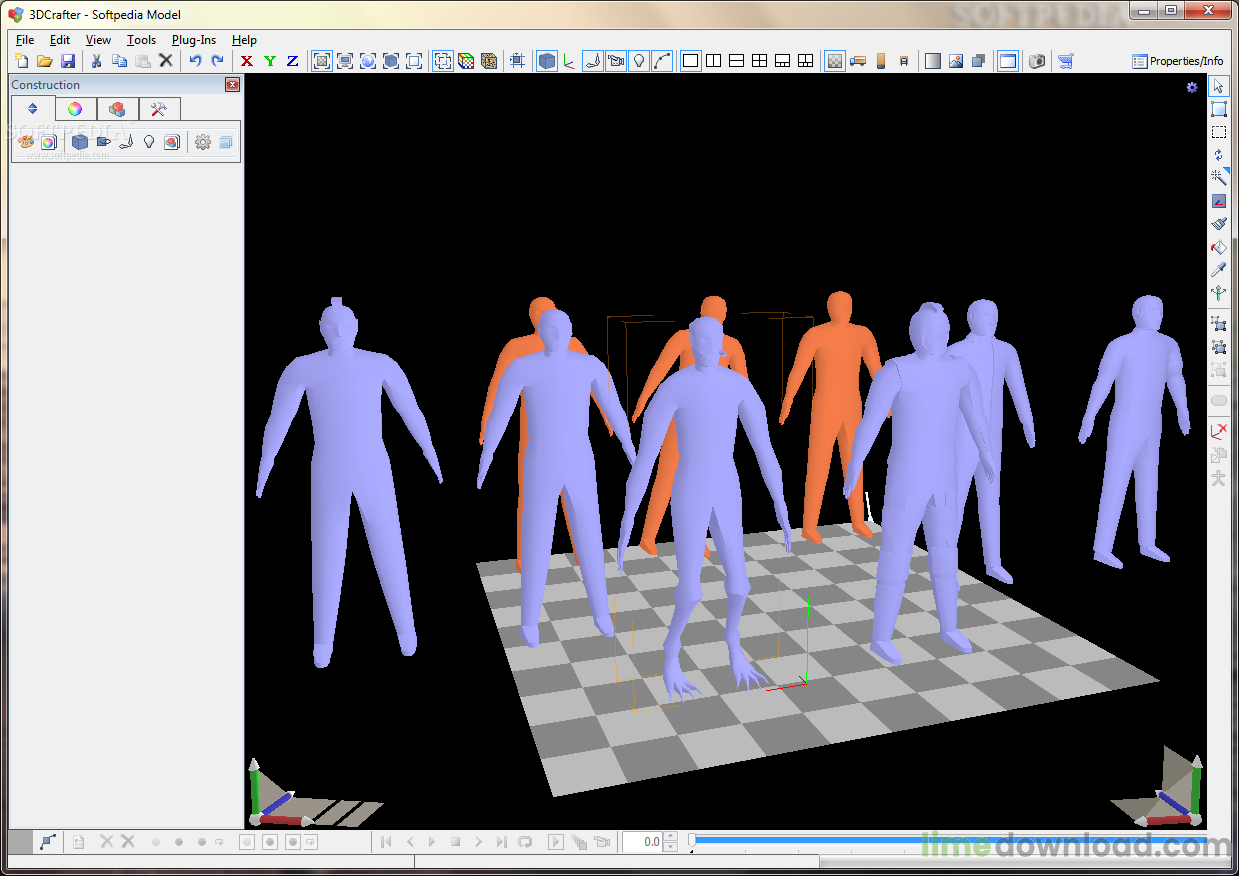The width and height of the screenshot is (1239, 876).
Task: Select the eyedropper tool on right toolbar
Action: (1218, 270)
